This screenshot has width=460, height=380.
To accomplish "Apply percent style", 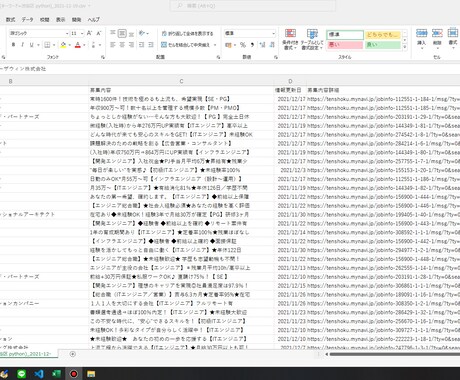I will 243,45.
